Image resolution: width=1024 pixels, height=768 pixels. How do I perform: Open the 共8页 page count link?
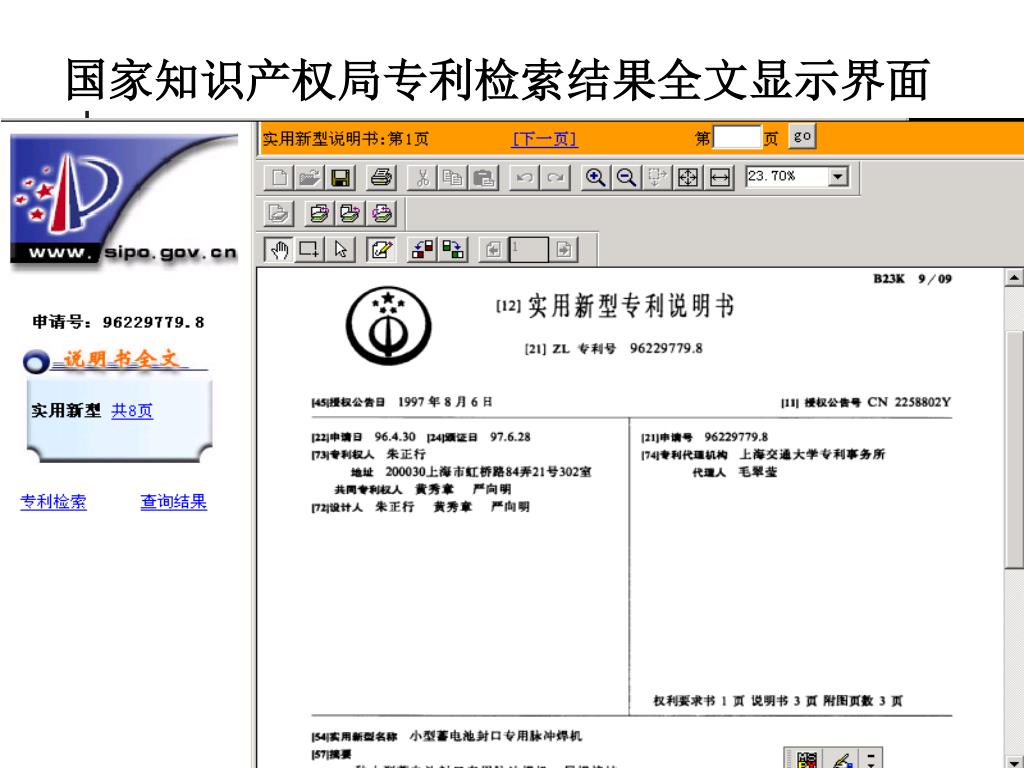(x=132, y=411)
